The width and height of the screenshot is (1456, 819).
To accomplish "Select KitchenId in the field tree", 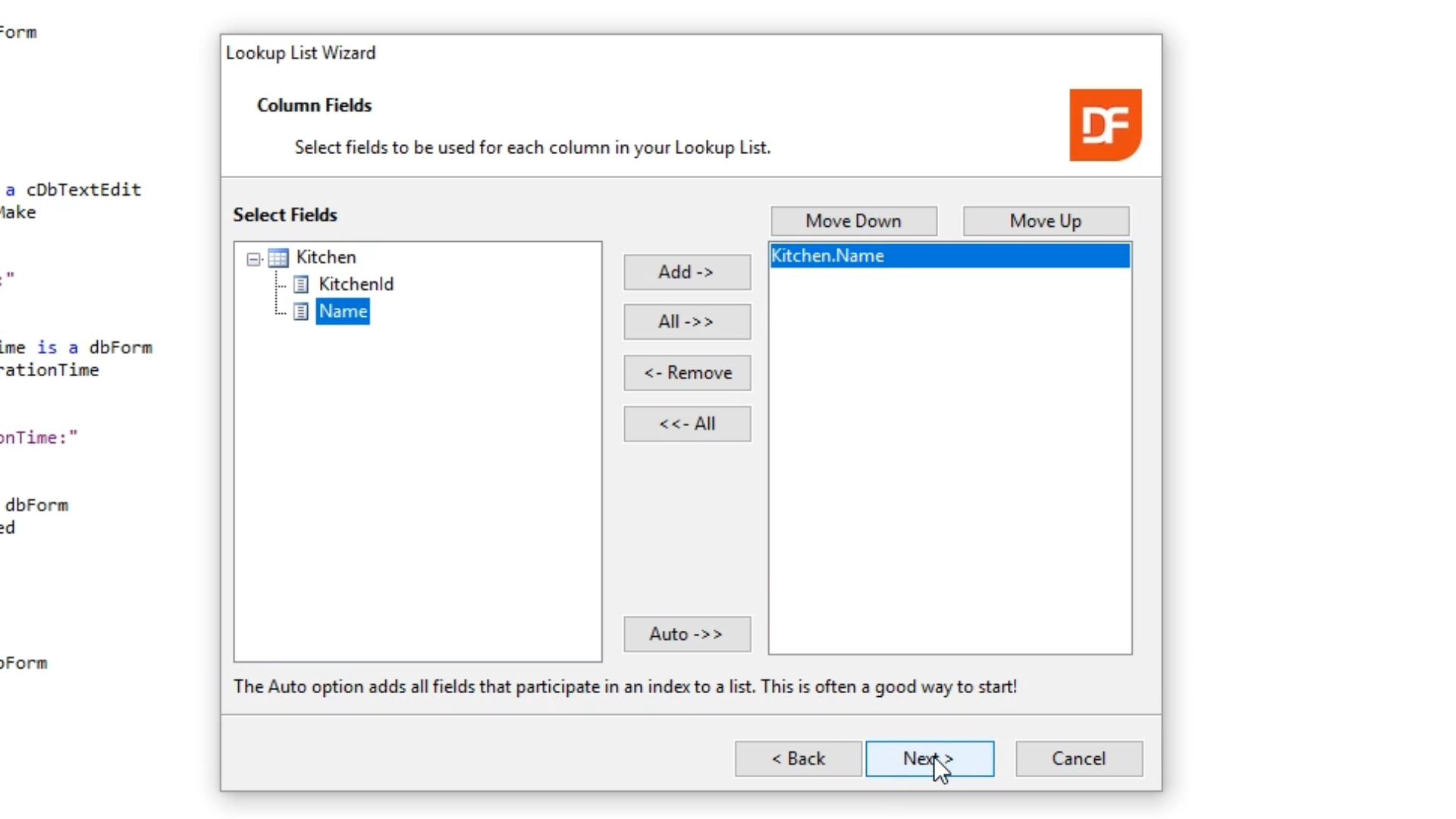I will [x=356, y=284].
